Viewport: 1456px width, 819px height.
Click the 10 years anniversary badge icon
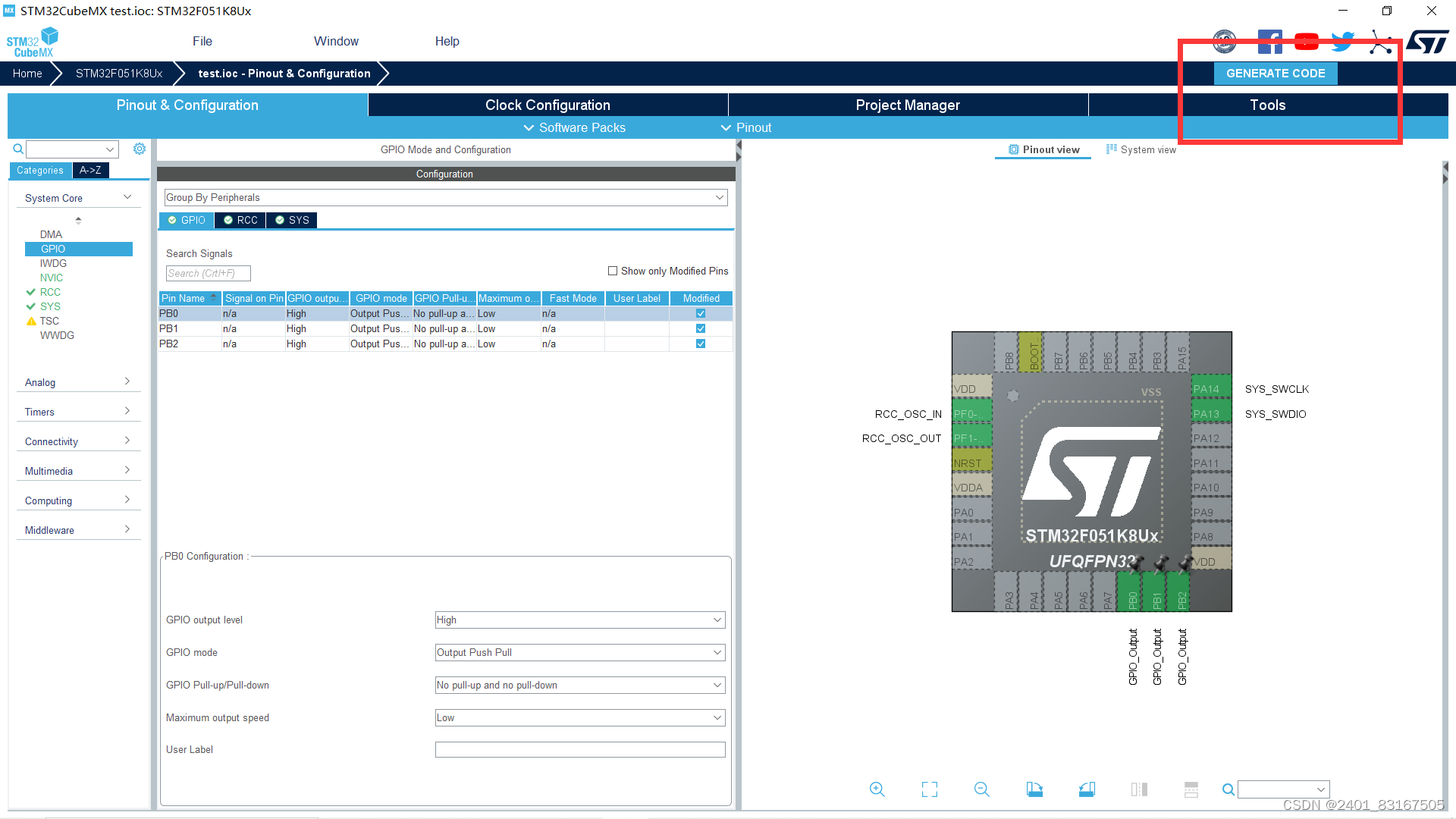[x=1225, y=42]
